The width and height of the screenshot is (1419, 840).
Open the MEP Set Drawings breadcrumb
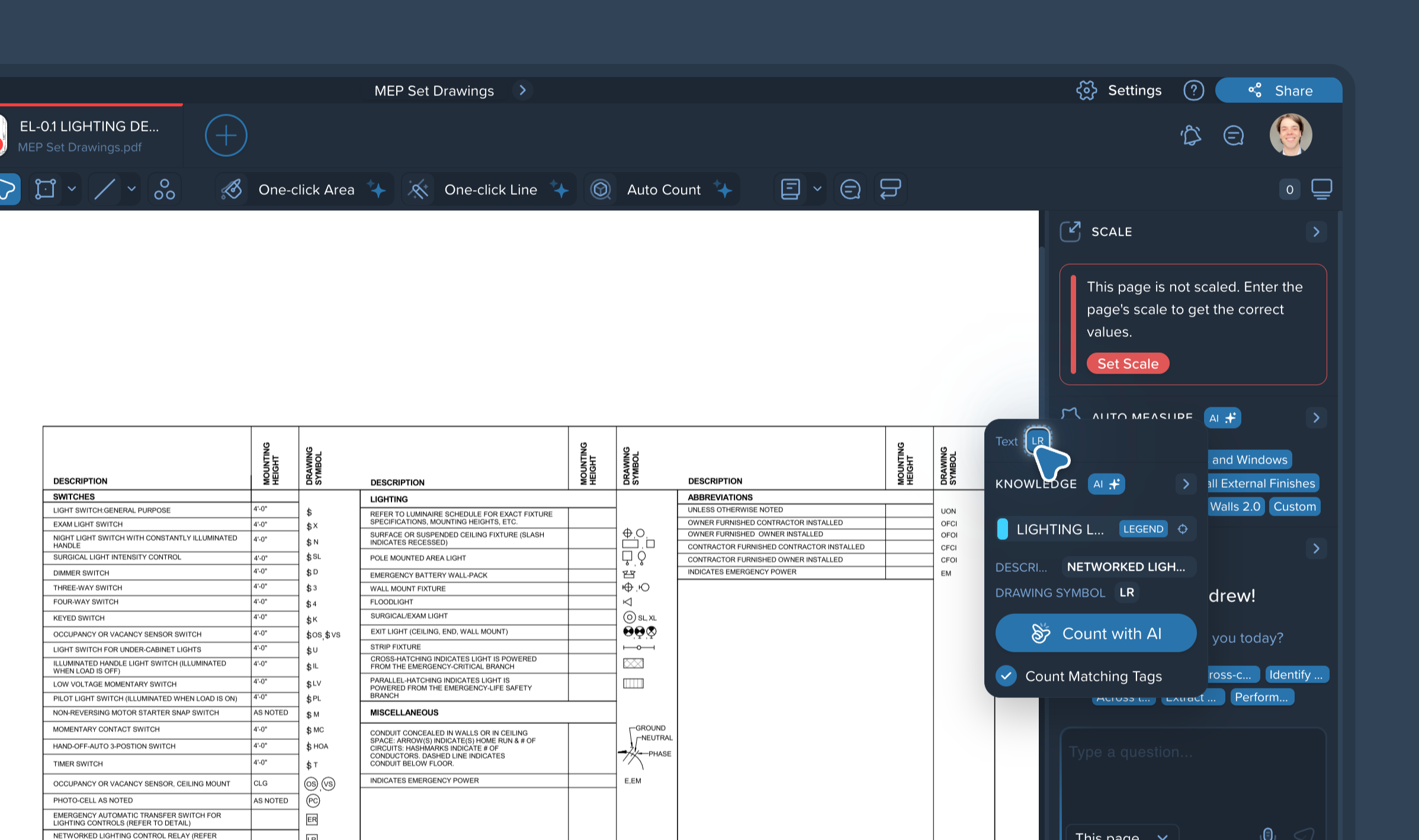point(434,91)
